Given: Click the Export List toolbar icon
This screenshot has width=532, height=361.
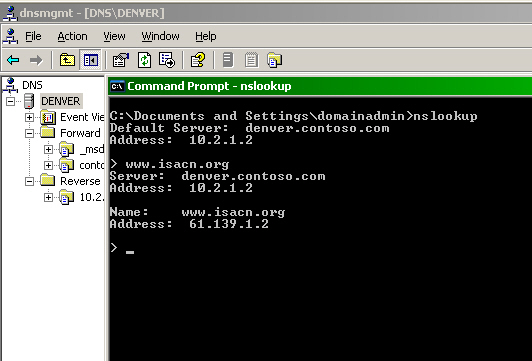Looking at the screenshot, I should [167, 60].
